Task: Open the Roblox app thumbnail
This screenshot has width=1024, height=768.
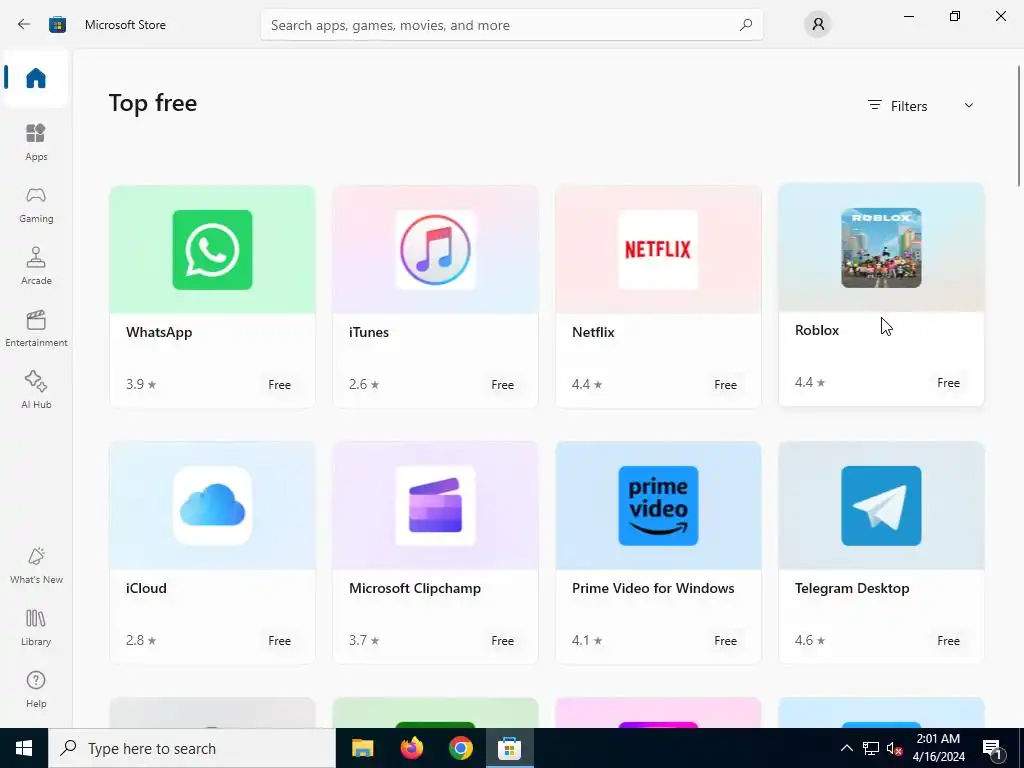Action: coord(881,248)
